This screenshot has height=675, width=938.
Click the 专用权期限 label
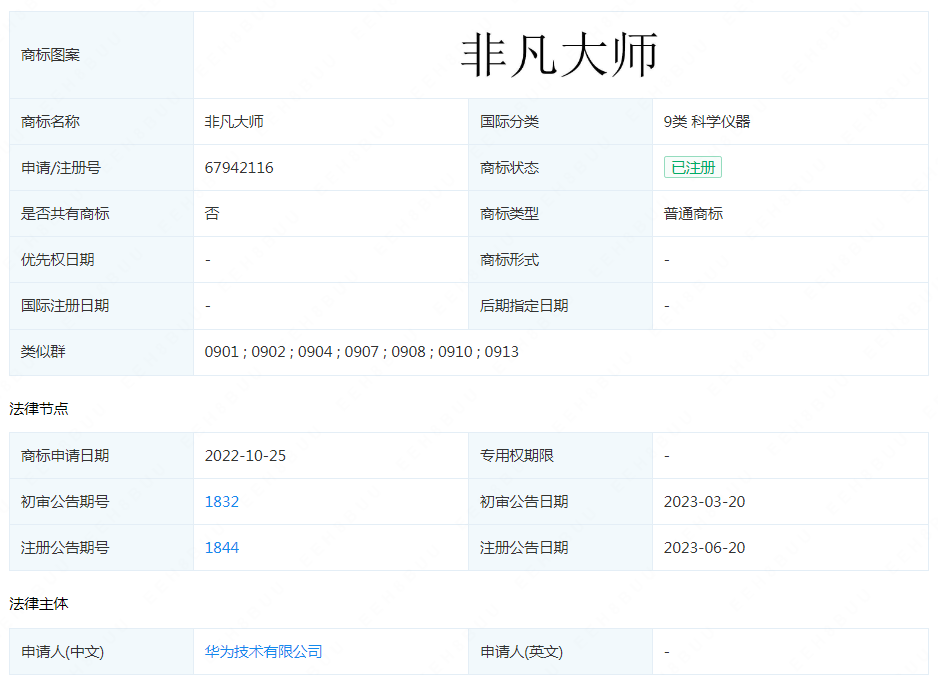coord(516,456)
